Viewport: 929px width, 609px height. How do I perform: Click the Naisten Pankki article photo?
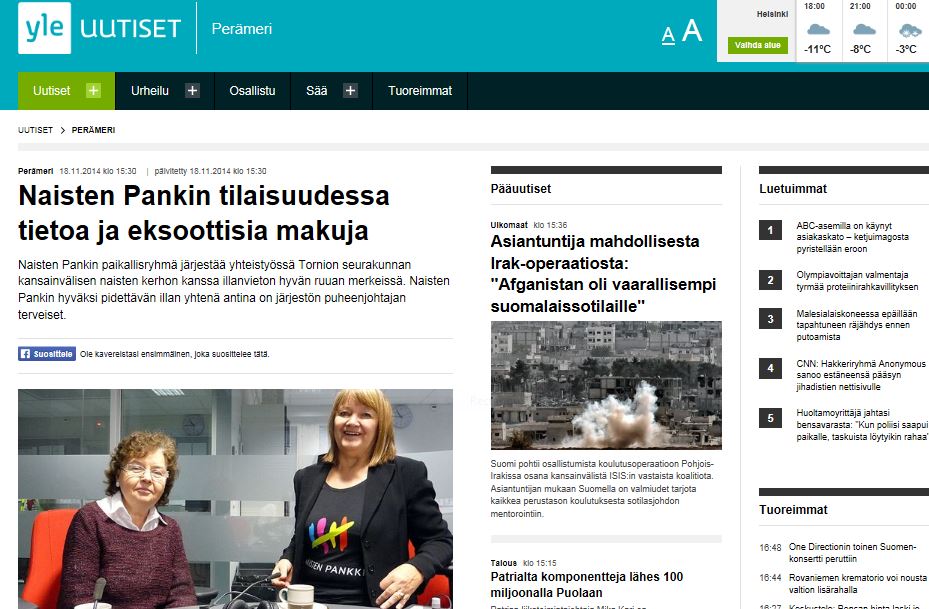point(235,499)
